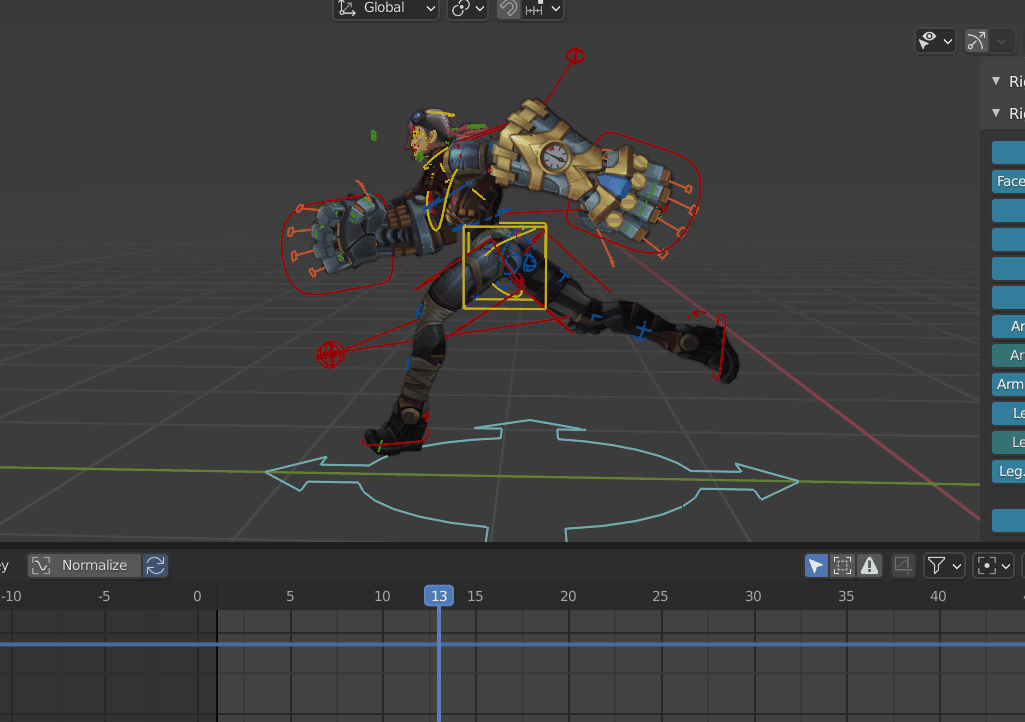Click frame number 15 on the timeline
This screenshot has height=722, width=1025.
click(x=475, y=596)
